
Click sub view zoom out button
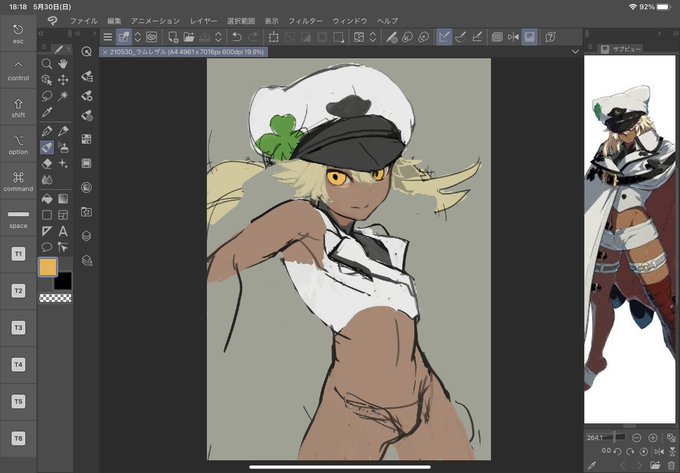tap(636, 437)
